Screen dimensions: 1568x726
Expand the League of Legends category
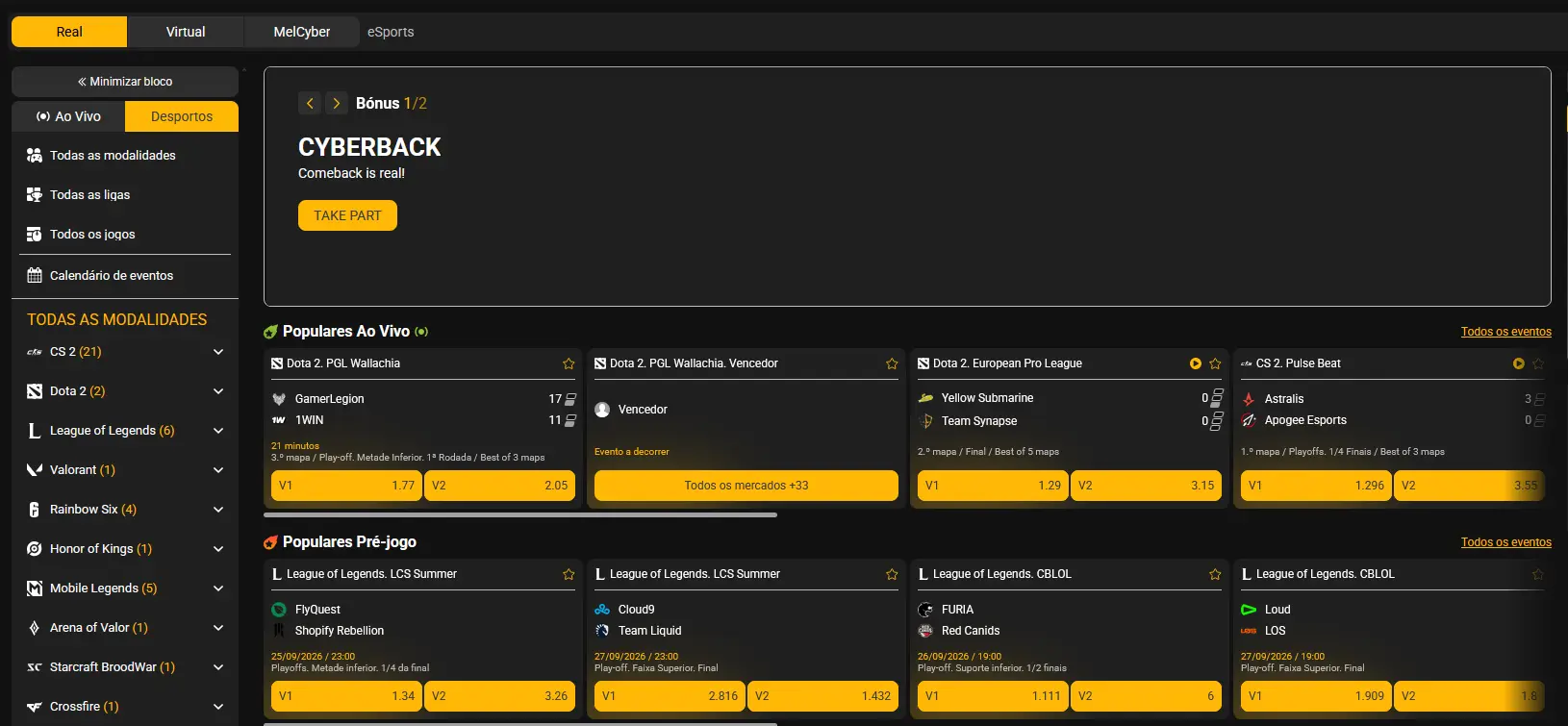(218, 431)
